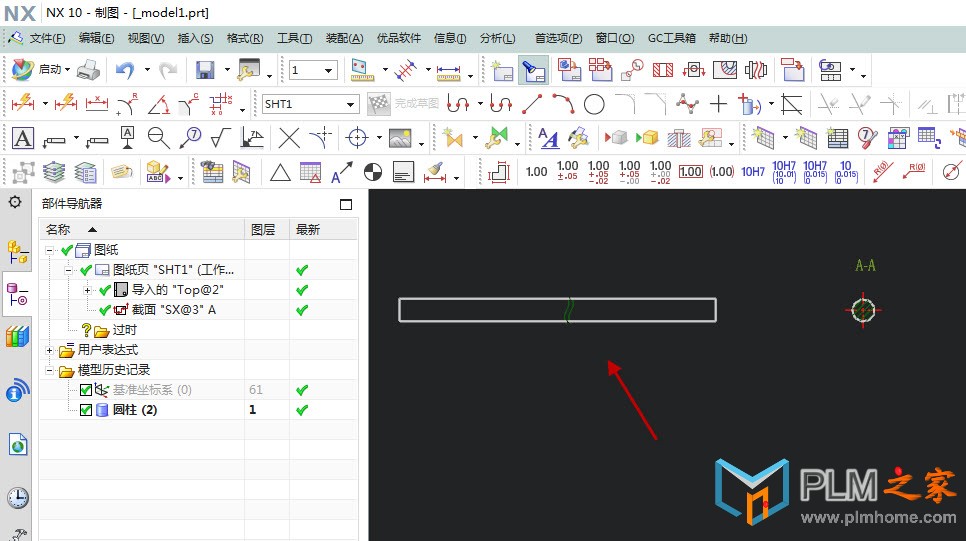Image resolution: width=966 pixels, height=541 pixels.
Task: Select the (1.00) reference dimension style
Action: (721, 172)
